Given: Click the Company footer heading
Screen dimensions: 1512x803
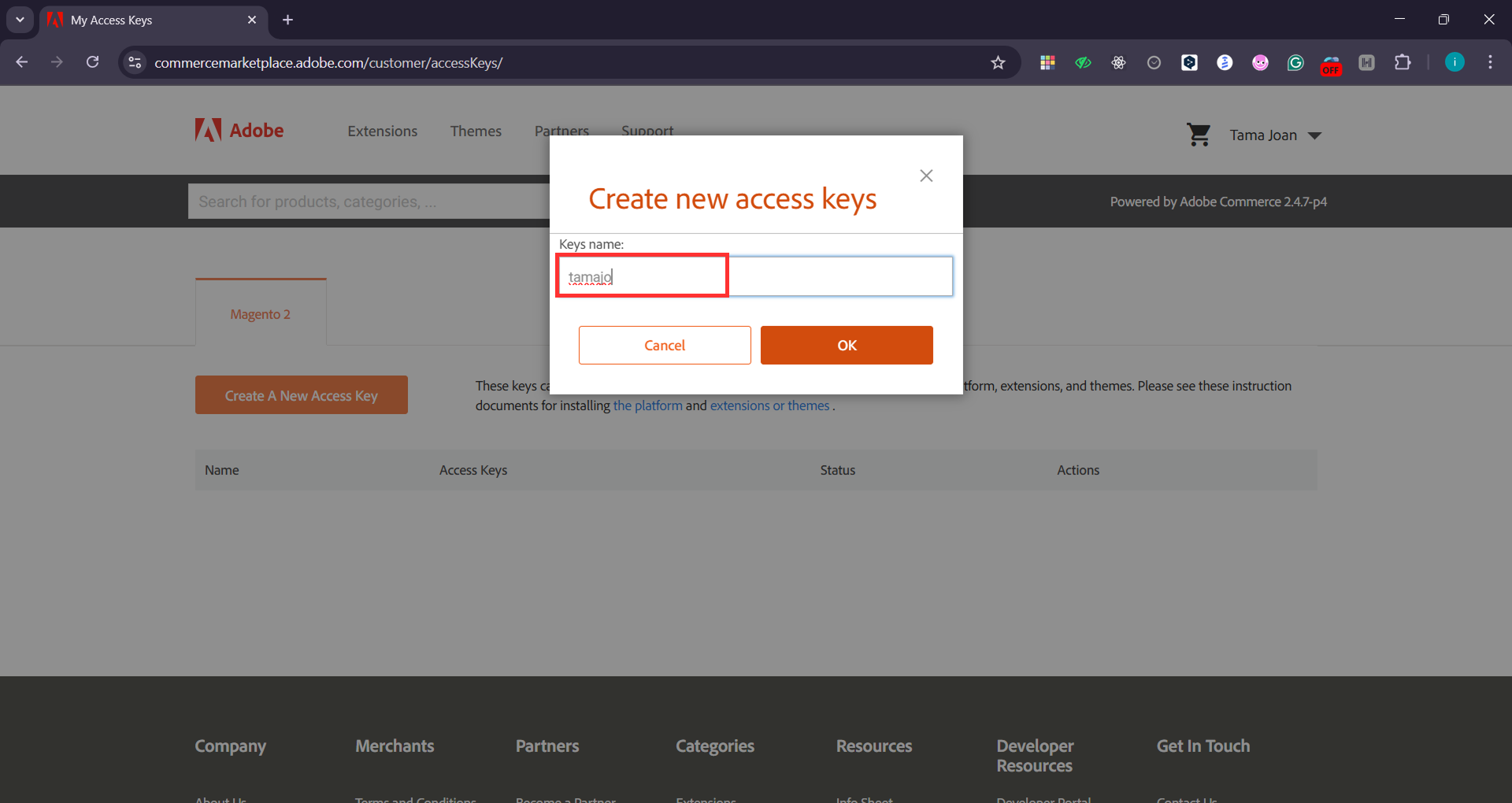Looking at the screenshot, I should point(230,746).
